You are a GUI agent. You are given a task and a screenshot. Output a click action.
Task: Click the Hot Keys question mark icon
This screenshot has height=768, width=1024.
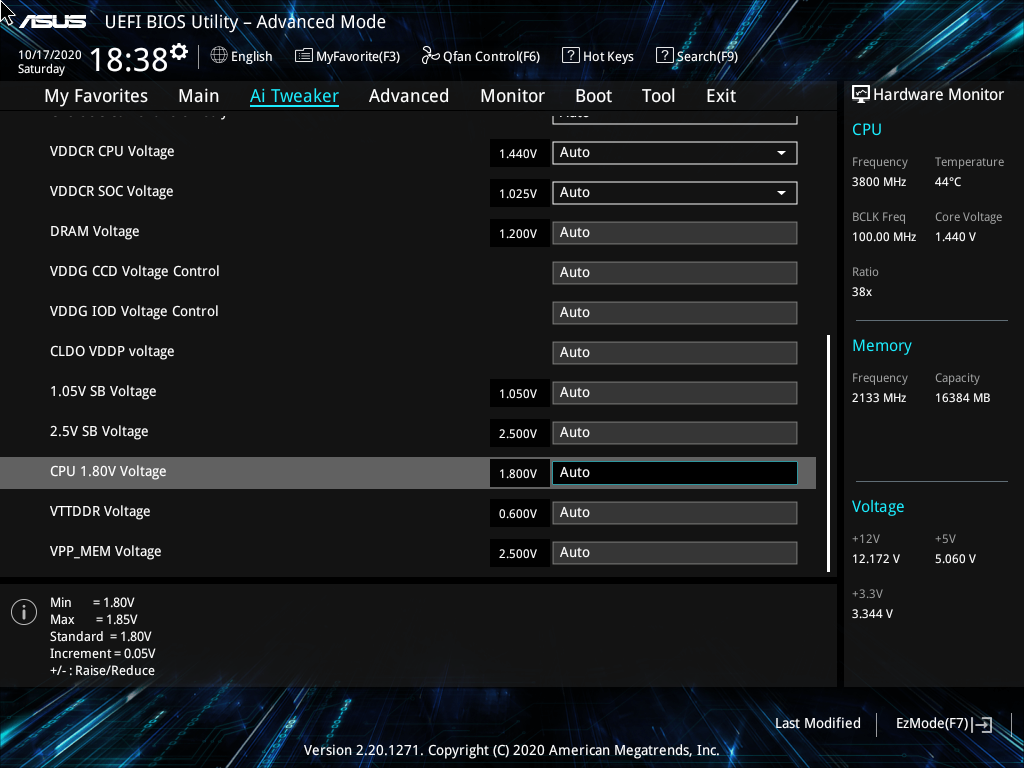click(570, 56)
